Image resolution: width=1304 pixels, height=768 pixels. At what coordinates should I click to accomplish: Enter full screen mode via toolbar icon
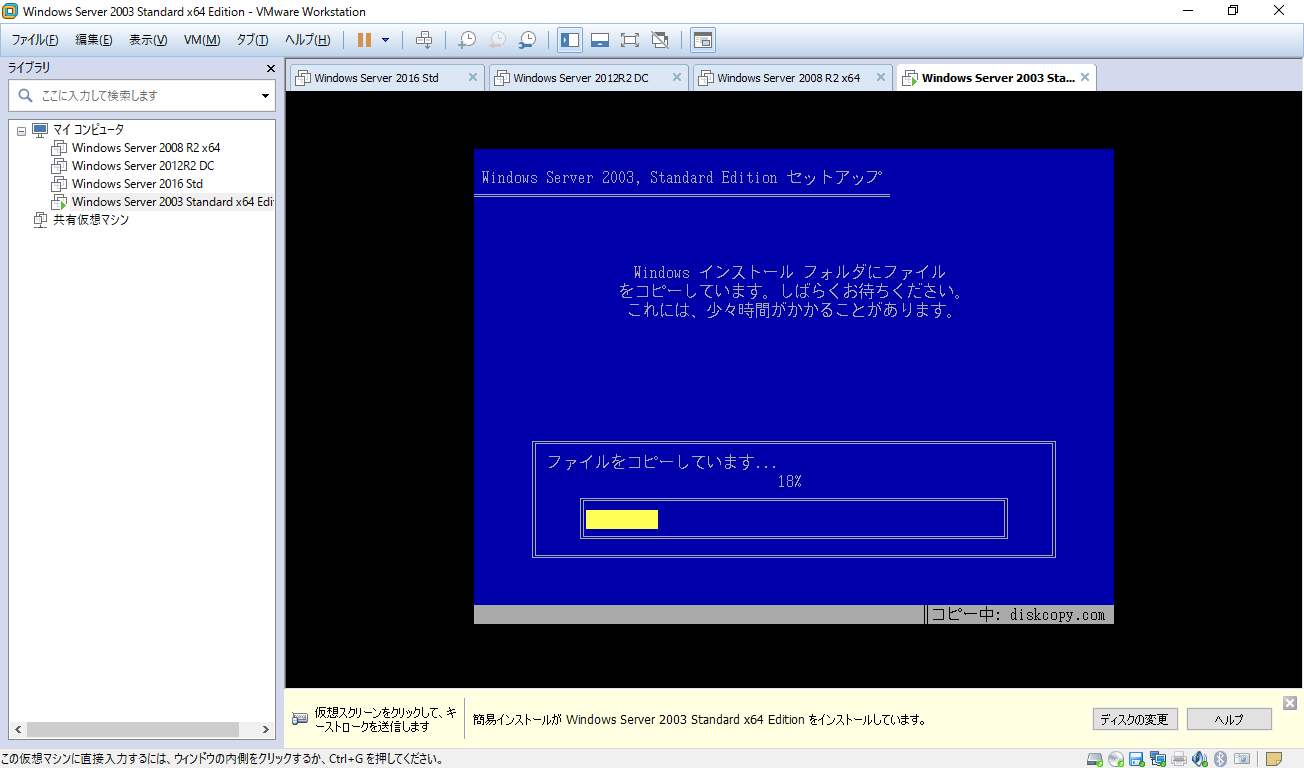629,40
